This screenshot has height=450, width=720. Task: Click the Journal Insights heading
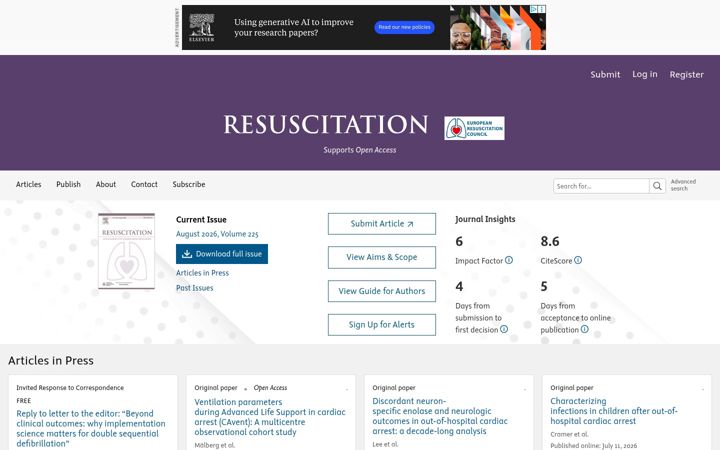click(x=485, y=219)
